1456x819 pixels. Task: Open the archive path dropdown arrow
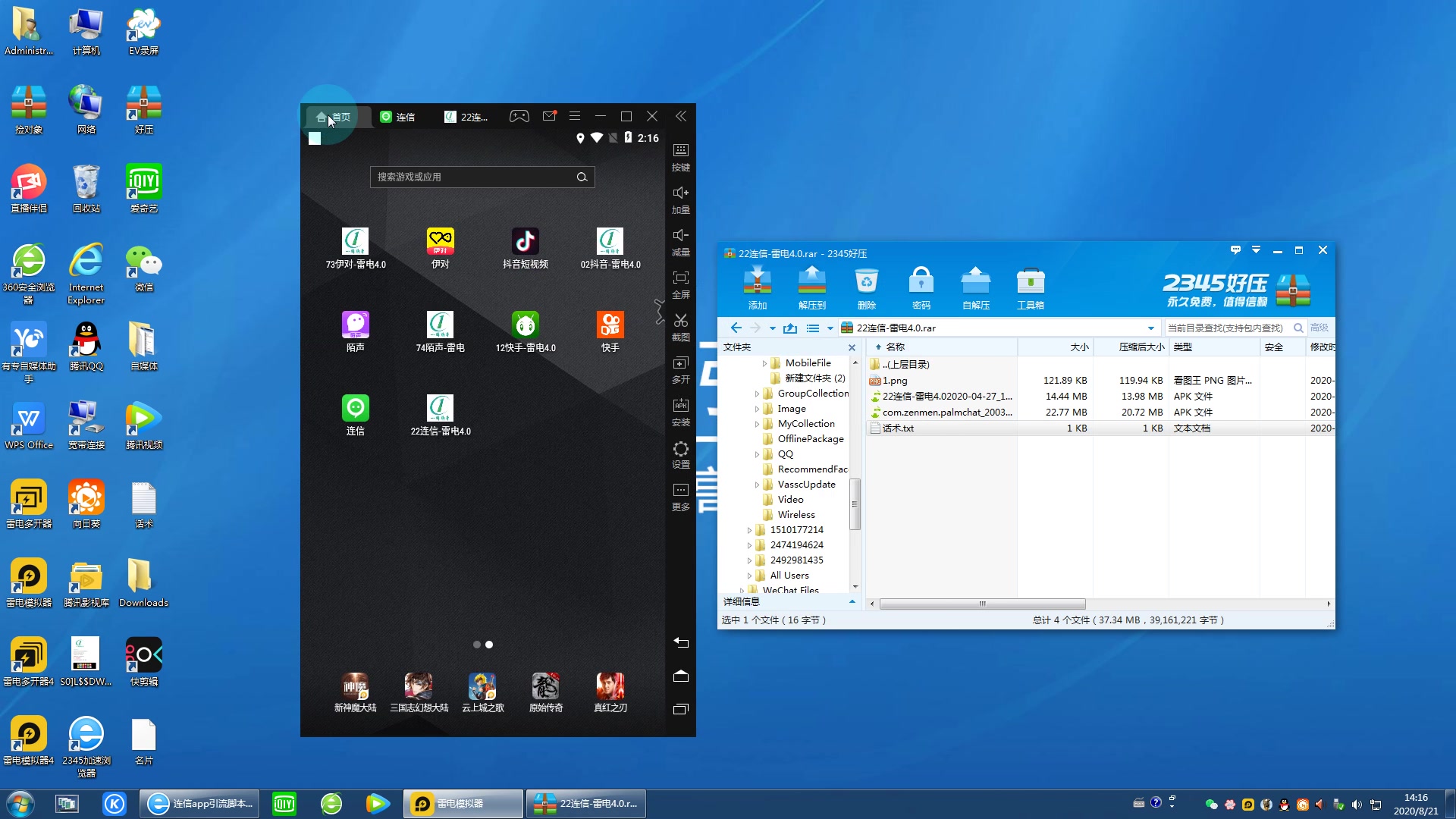click(1151, 328)
